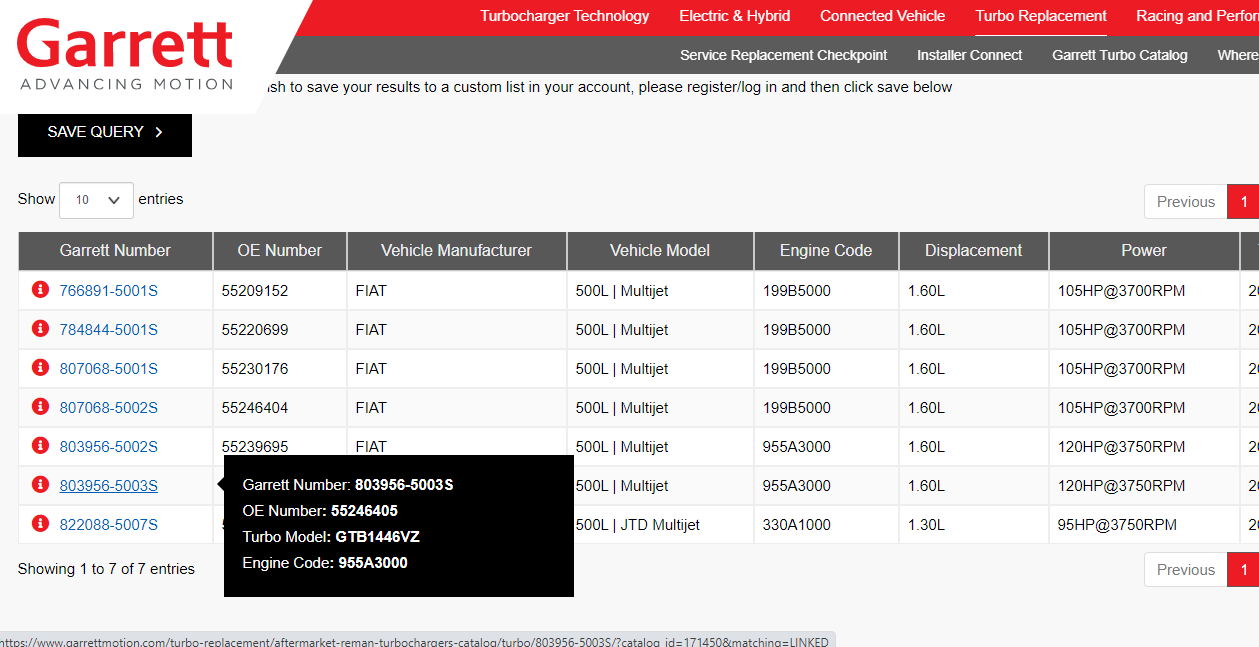Sort by Garrett Number column header
Viewport: 1259px width, 647px height.
point(115,251)
